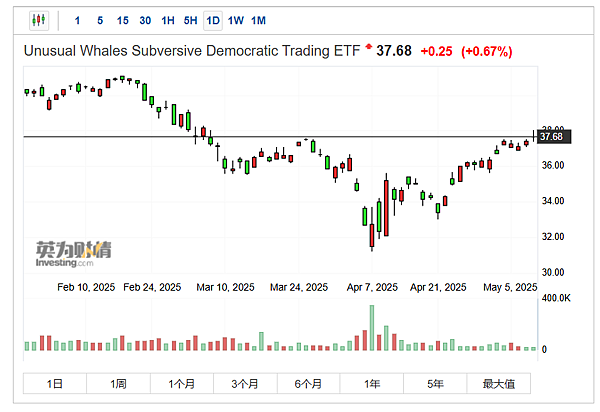The image size is (600, 412).
Task: Click the +0.25 price change value
Action: [436, 51]
